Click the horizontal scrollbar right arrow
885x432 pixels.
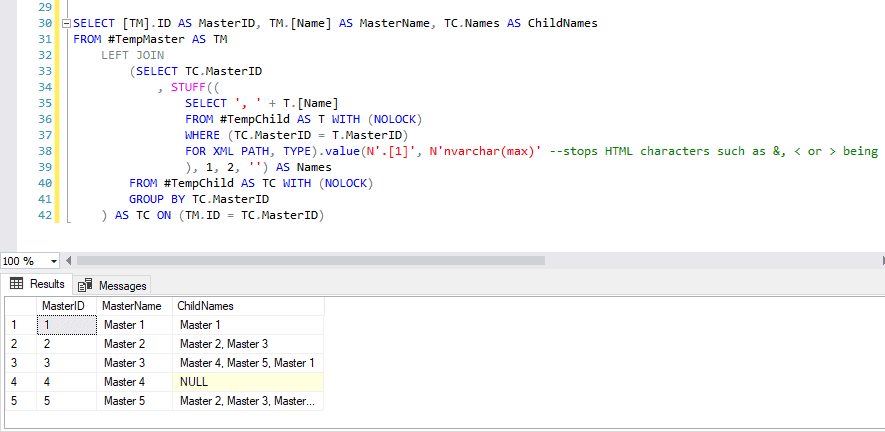882,260
